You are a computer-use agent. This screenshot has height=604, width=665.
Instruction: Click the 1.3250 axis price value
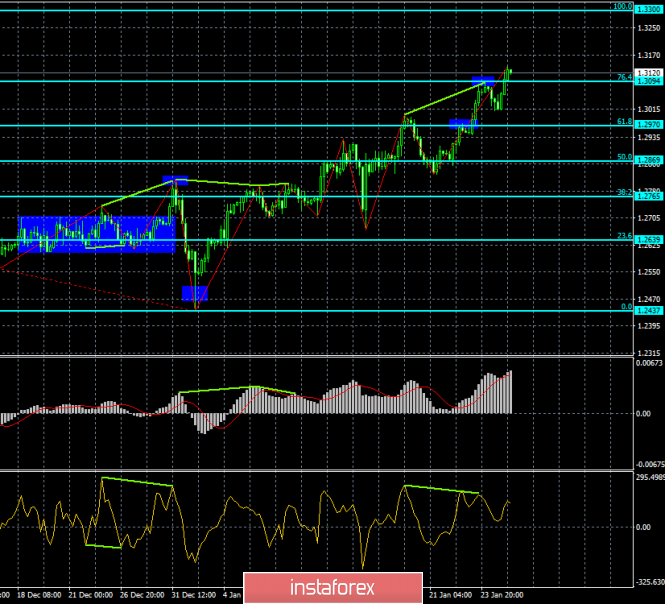(649, 28)
